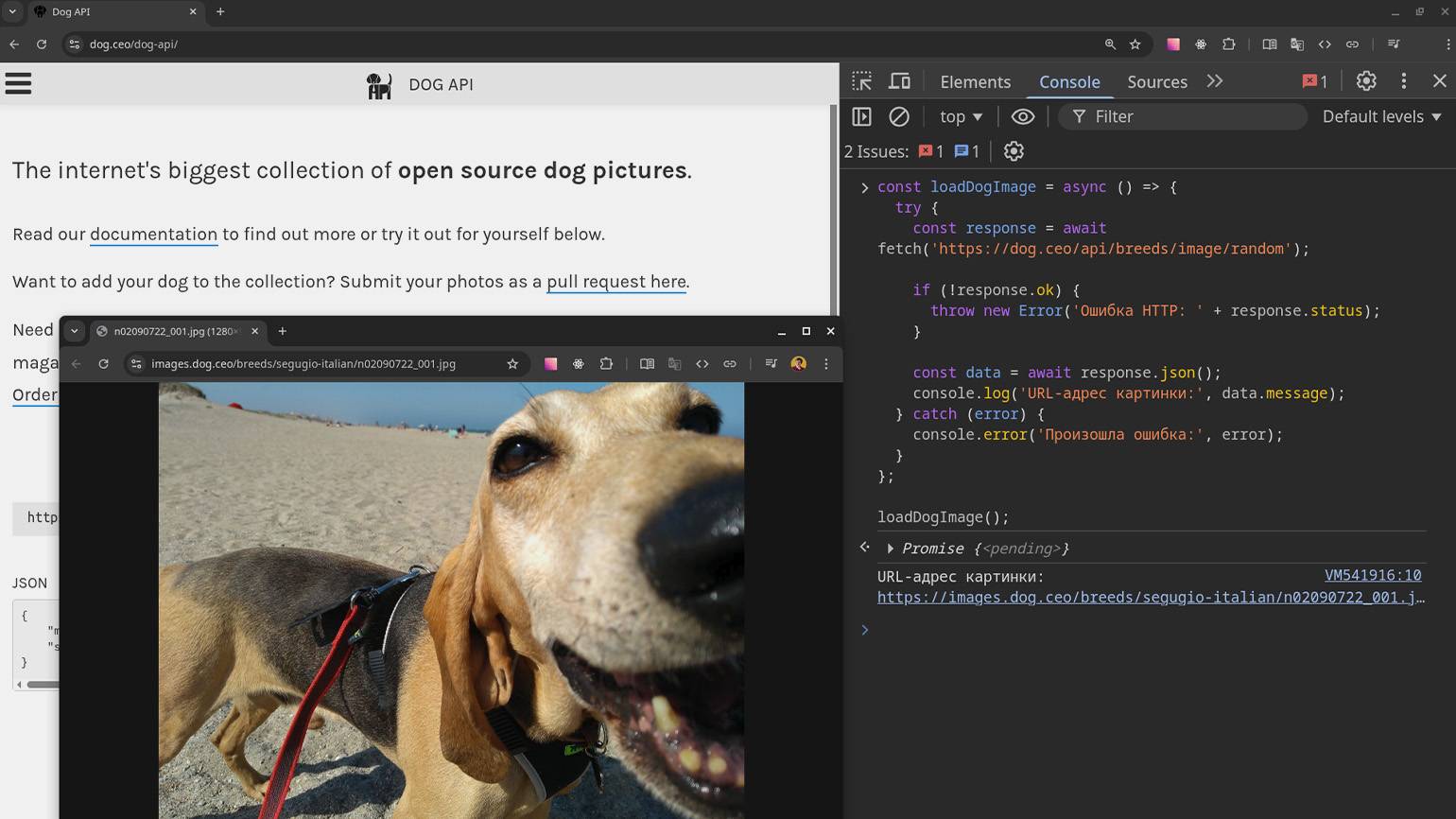
Task: Clear the console with the ban icon
Action: (899, 116)
